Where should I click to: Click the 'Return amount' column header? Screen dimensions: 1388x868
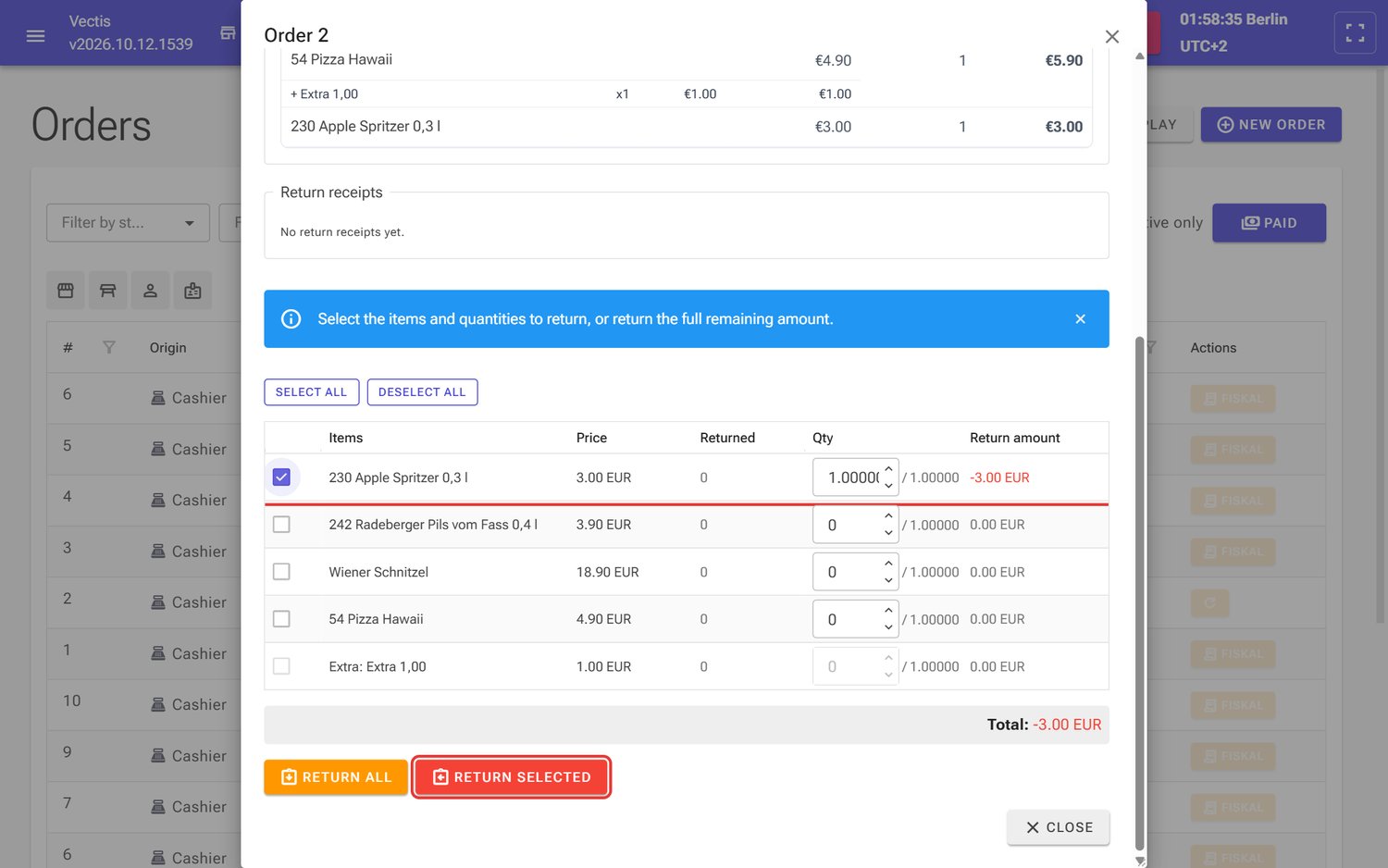pos(1015,438)
